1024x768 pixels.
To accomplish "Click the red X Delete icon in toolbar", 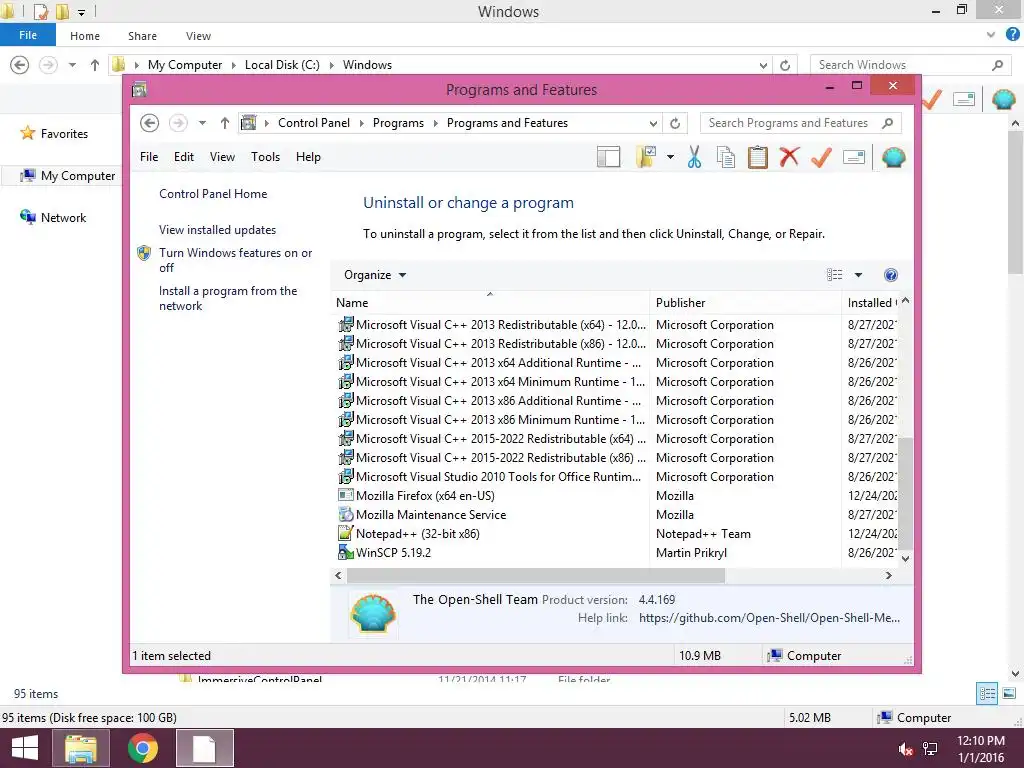I will (x=789, y=157).
